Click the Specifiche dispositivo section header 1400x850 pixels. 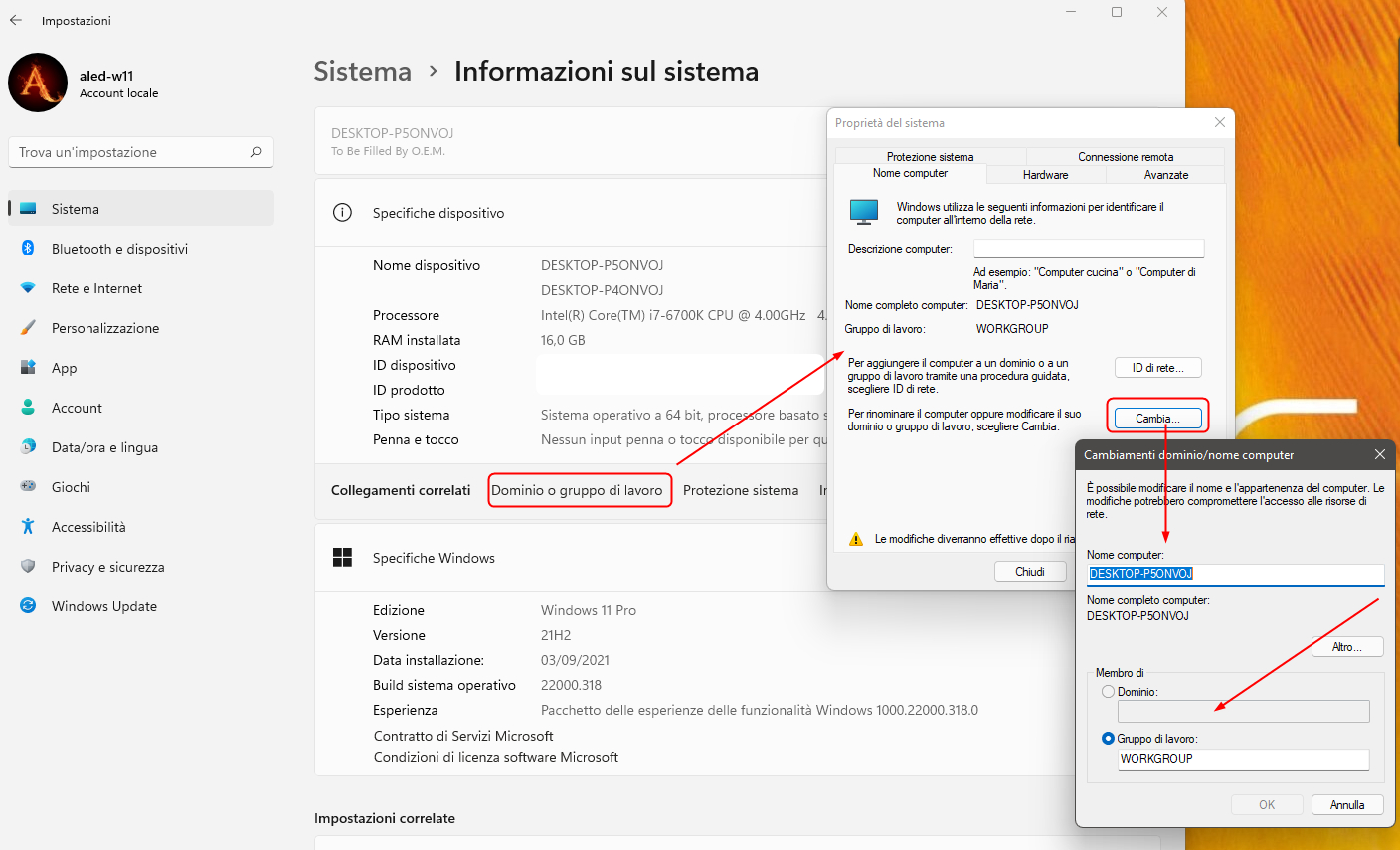tap(438, 213)
